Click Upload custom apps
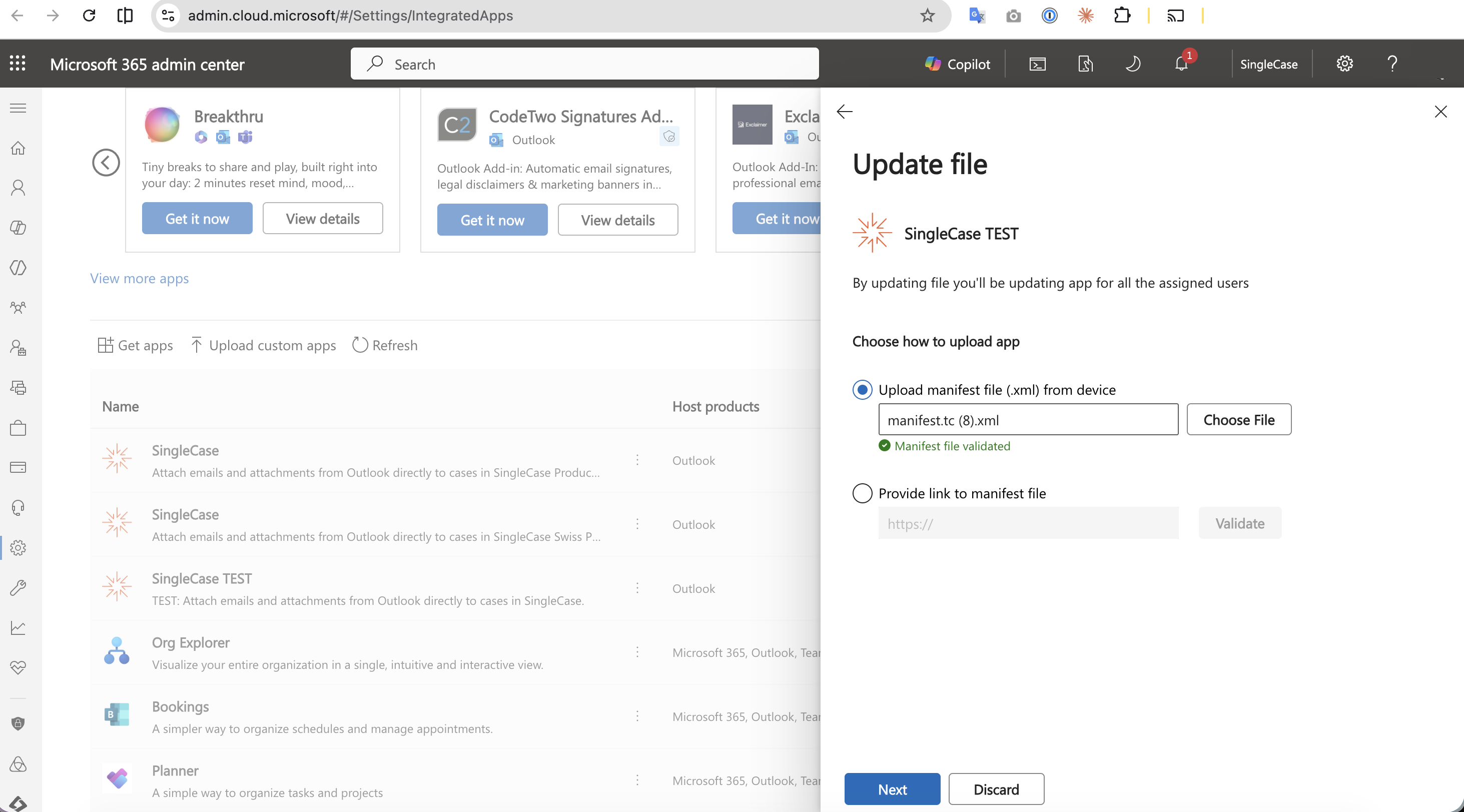 pyautogui.click(x=263, y=346)
